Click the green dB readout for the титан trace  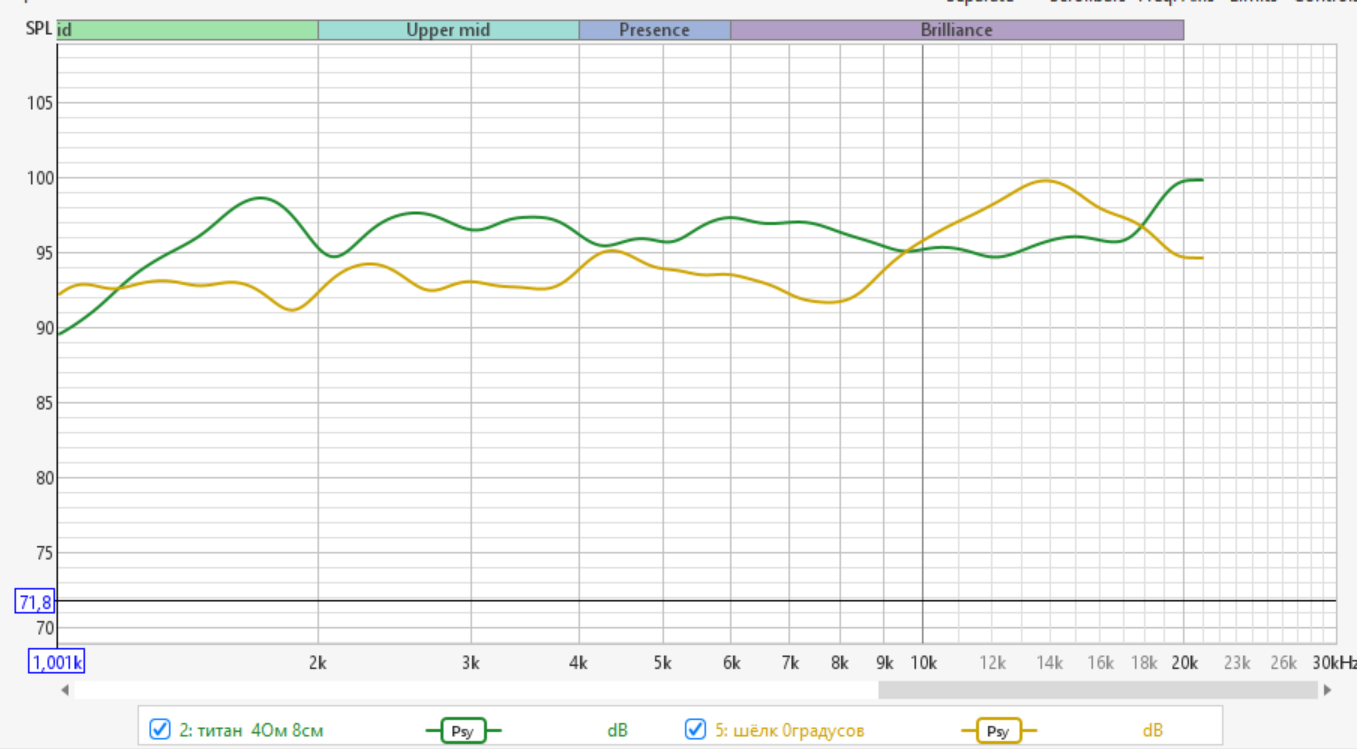click(618, 731)
